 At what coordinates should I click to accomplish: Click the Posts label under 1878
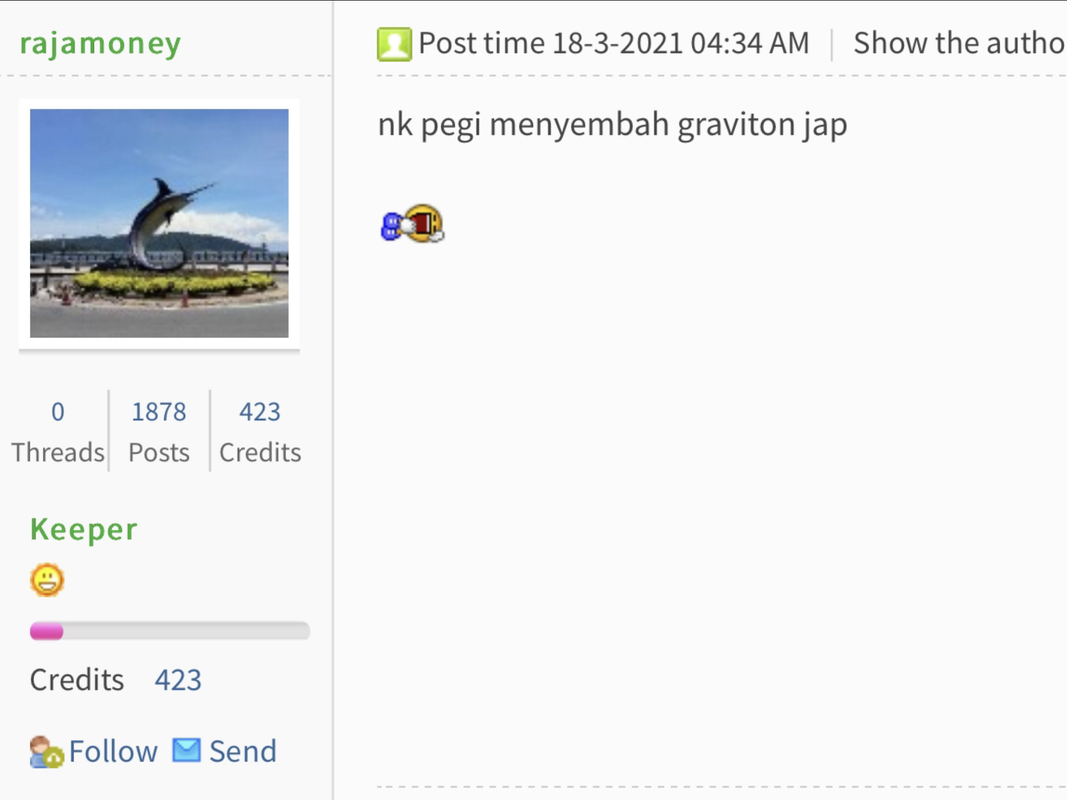click(159, 452)
